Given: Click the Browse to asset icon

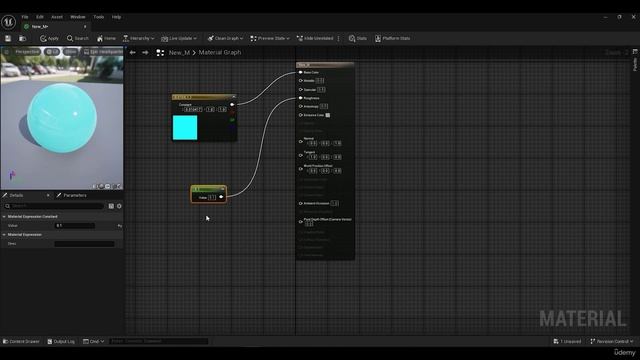Looking at the screenshot, I should pos(22,38).
